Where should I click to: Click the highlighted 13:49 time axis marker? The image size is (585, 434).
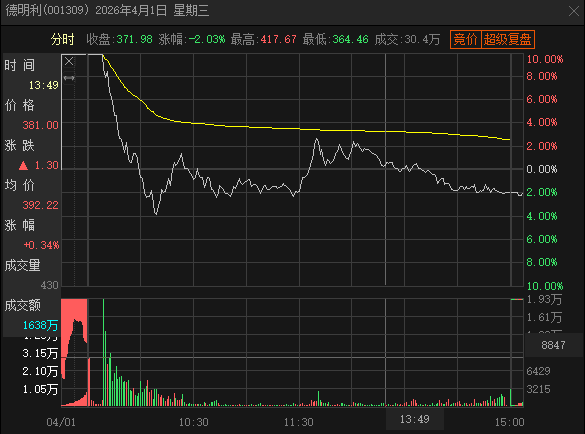click(414, 419)
